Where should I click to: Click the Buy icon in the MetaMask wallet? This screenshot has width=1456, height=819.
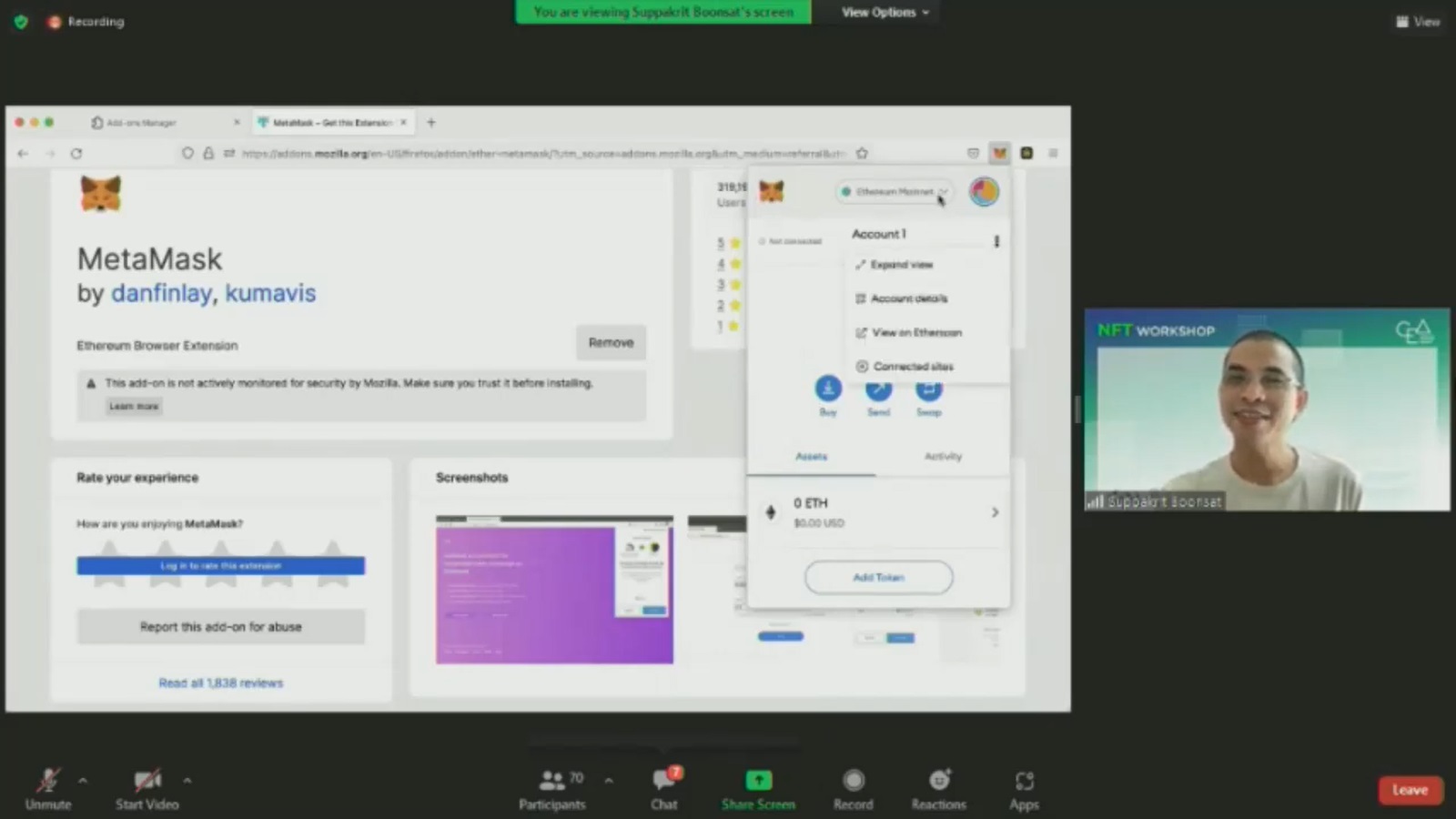click(828, 389)
